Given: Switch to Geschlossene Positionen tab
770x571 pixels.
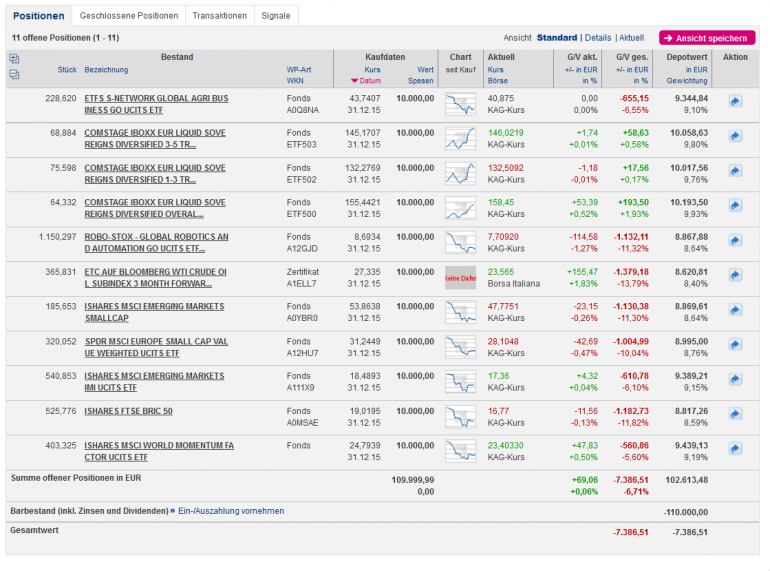Looking at the screenshot, I should 129,16.
